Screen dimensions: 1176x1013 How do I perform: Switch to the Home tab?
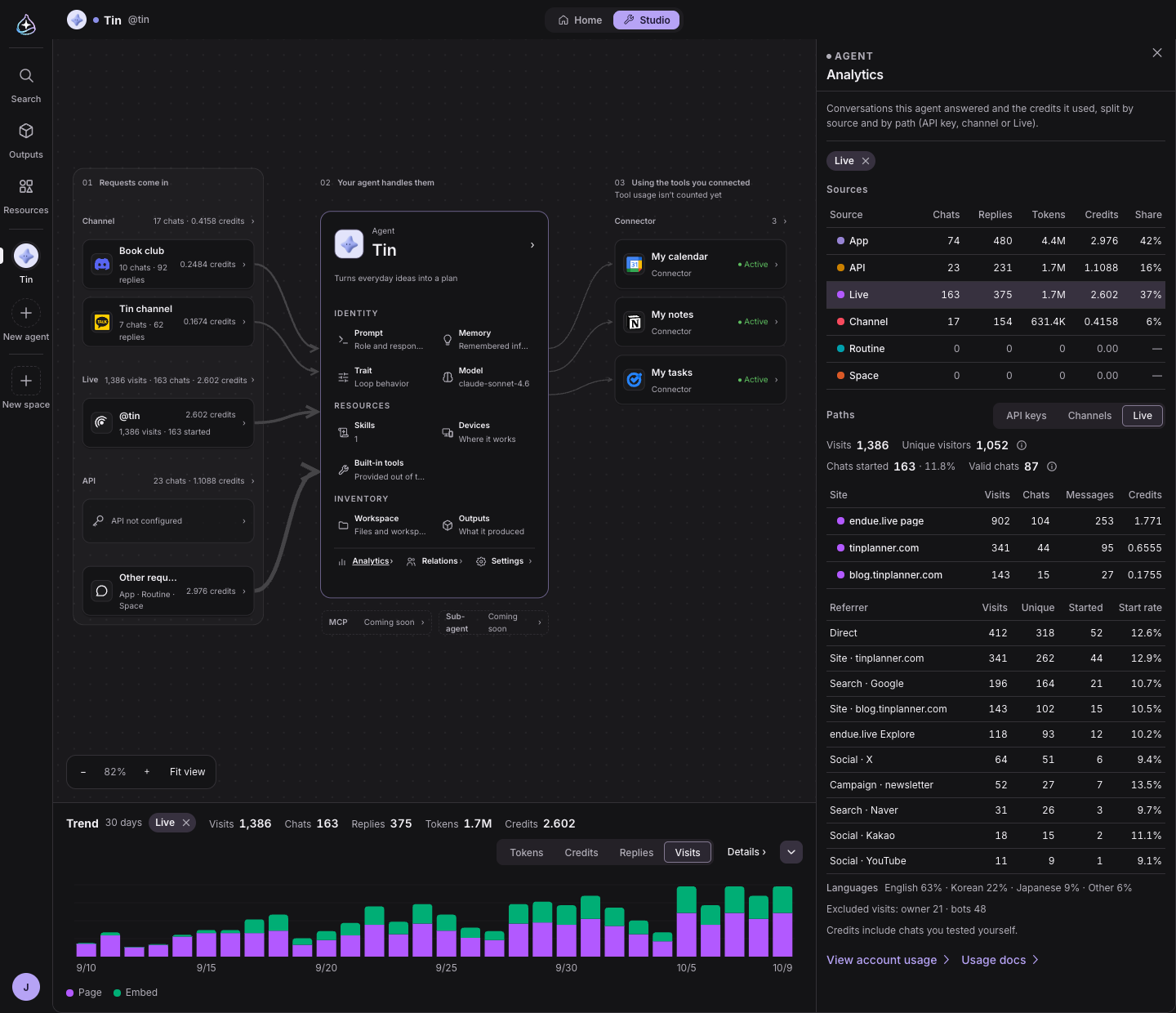tap(580, 20)
